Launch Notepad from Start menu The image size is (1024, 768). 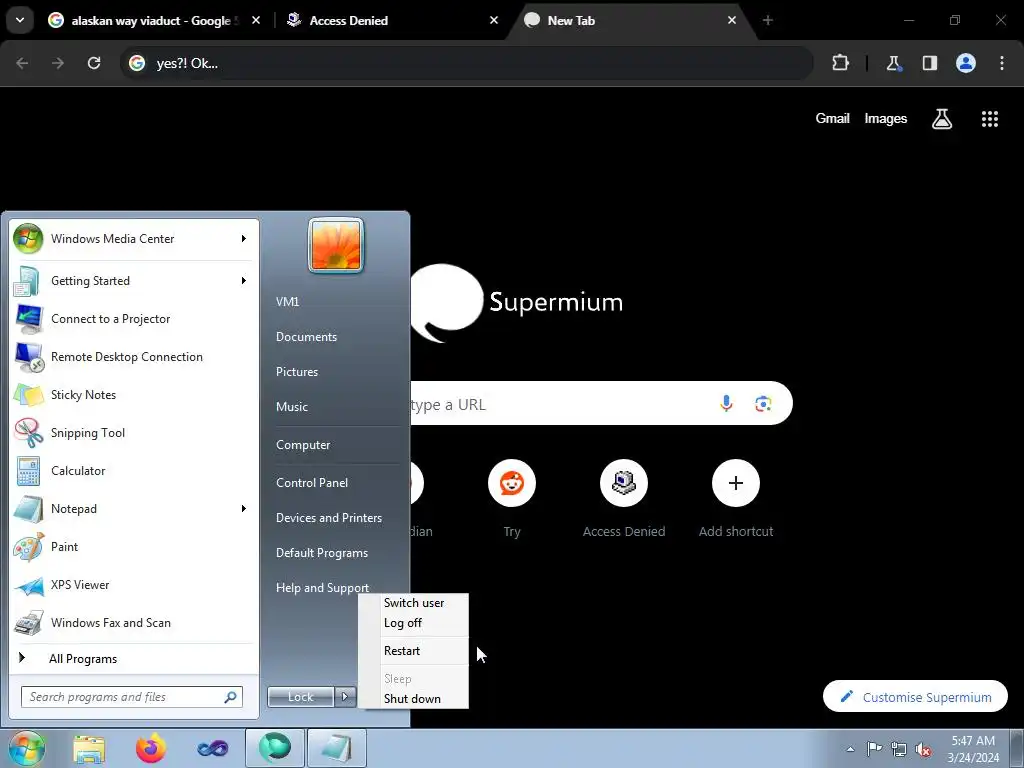[134, 509]
